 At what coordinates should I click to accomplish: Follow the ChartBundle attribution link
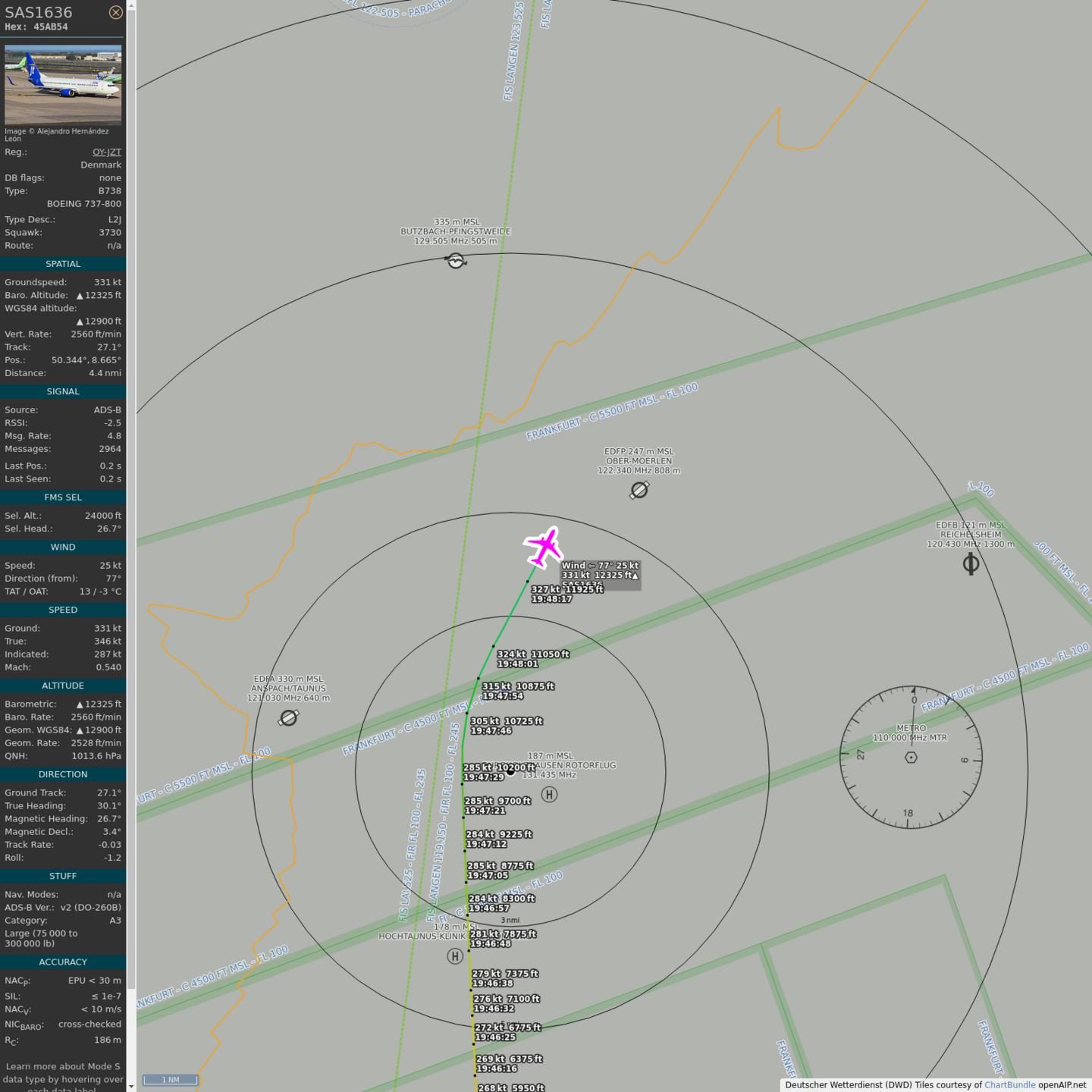point(1009,1085)
